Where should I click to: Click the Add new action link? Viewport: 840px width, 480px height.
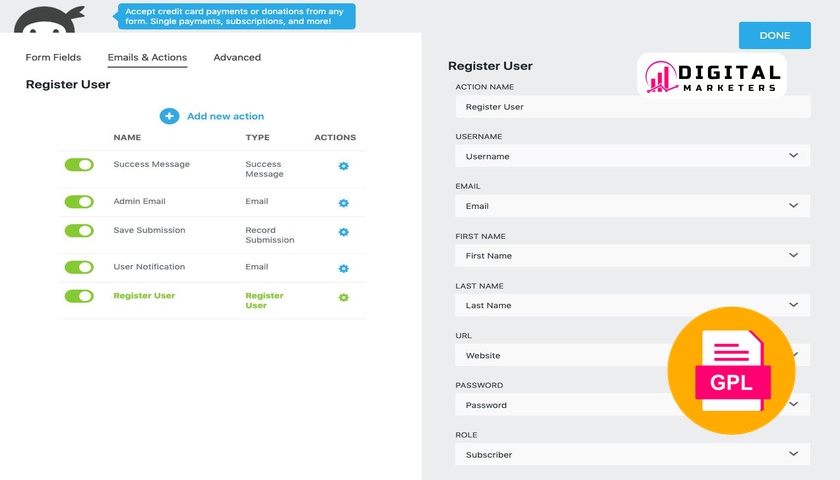tap(226, 116)
